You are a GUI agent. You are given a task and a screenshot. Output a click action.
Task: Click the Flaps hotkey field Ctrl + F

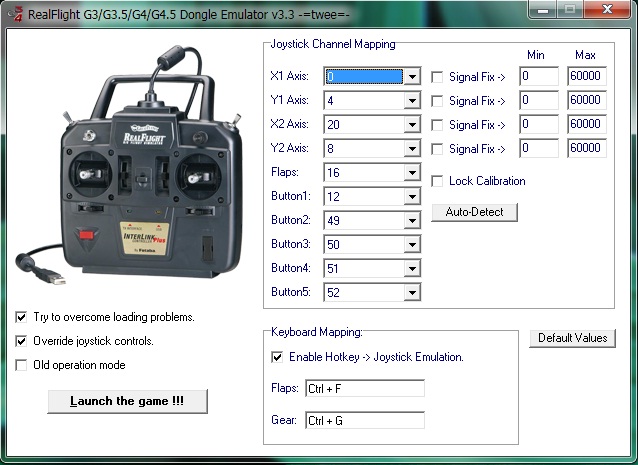pos(365,389)
